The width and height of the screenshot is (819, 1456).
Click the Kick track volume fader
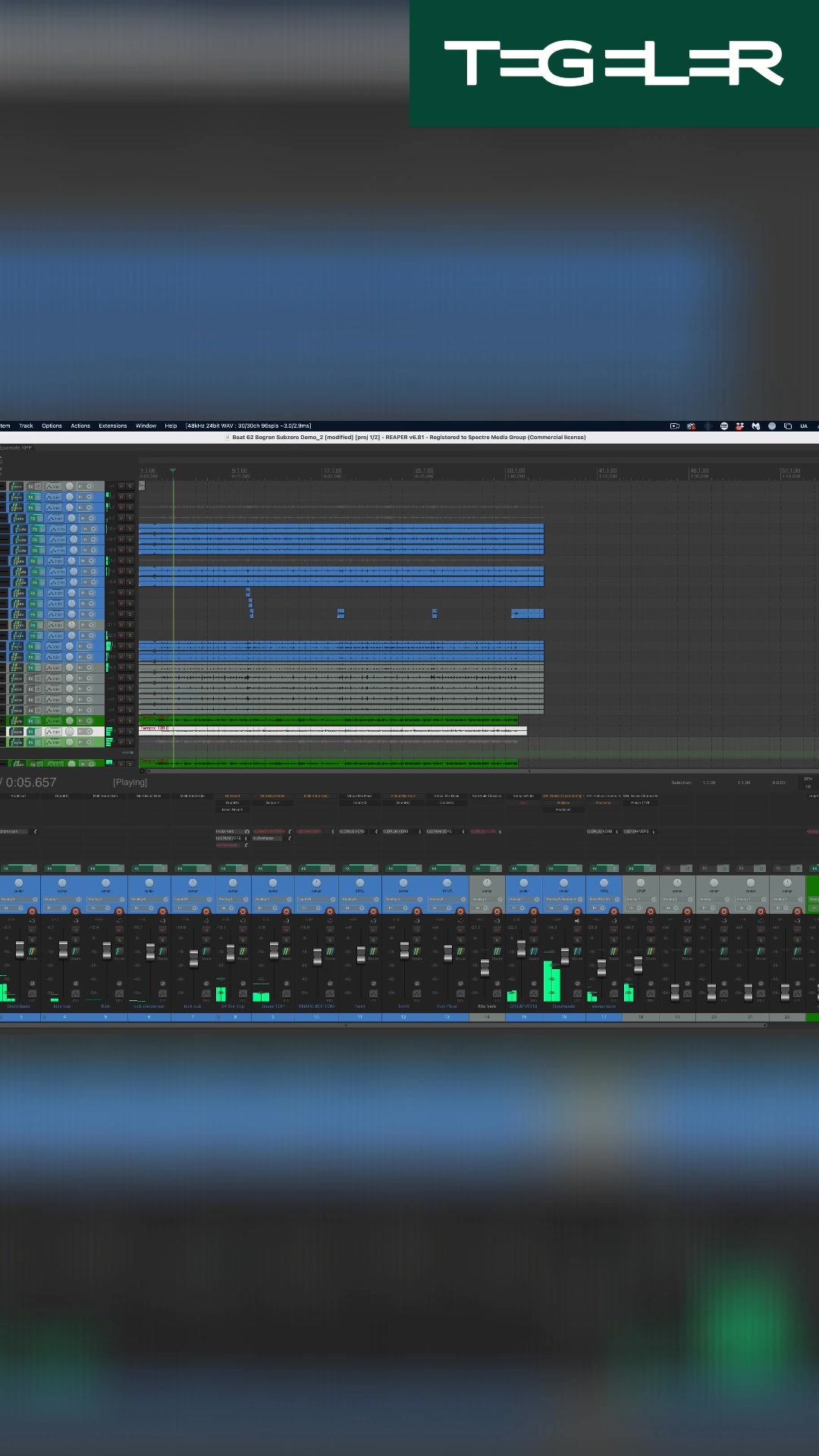(107, 950)
